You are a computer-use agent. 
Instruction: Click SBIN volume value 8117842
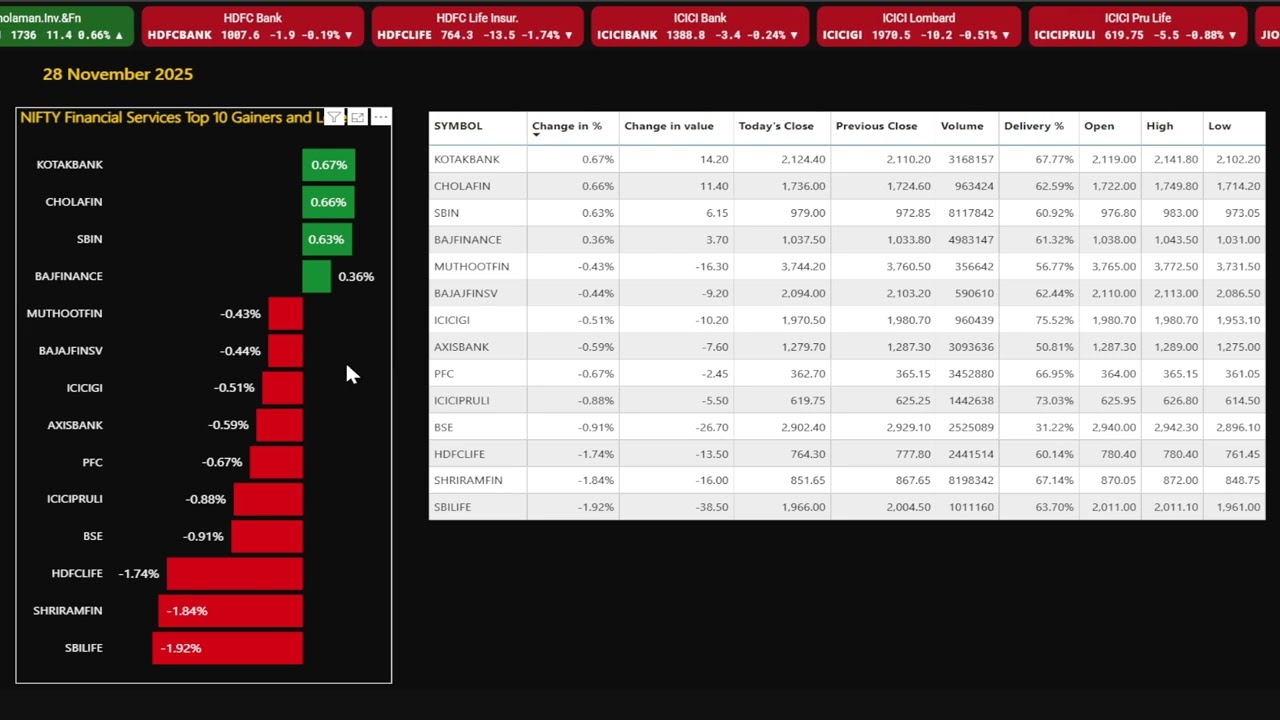[970, 213]
